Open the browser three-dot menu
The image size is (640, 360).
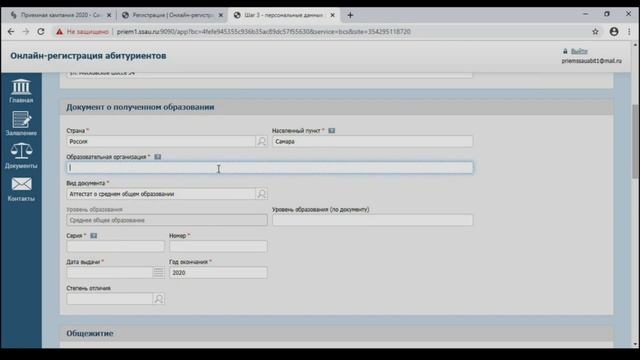(x=629, y=31)
